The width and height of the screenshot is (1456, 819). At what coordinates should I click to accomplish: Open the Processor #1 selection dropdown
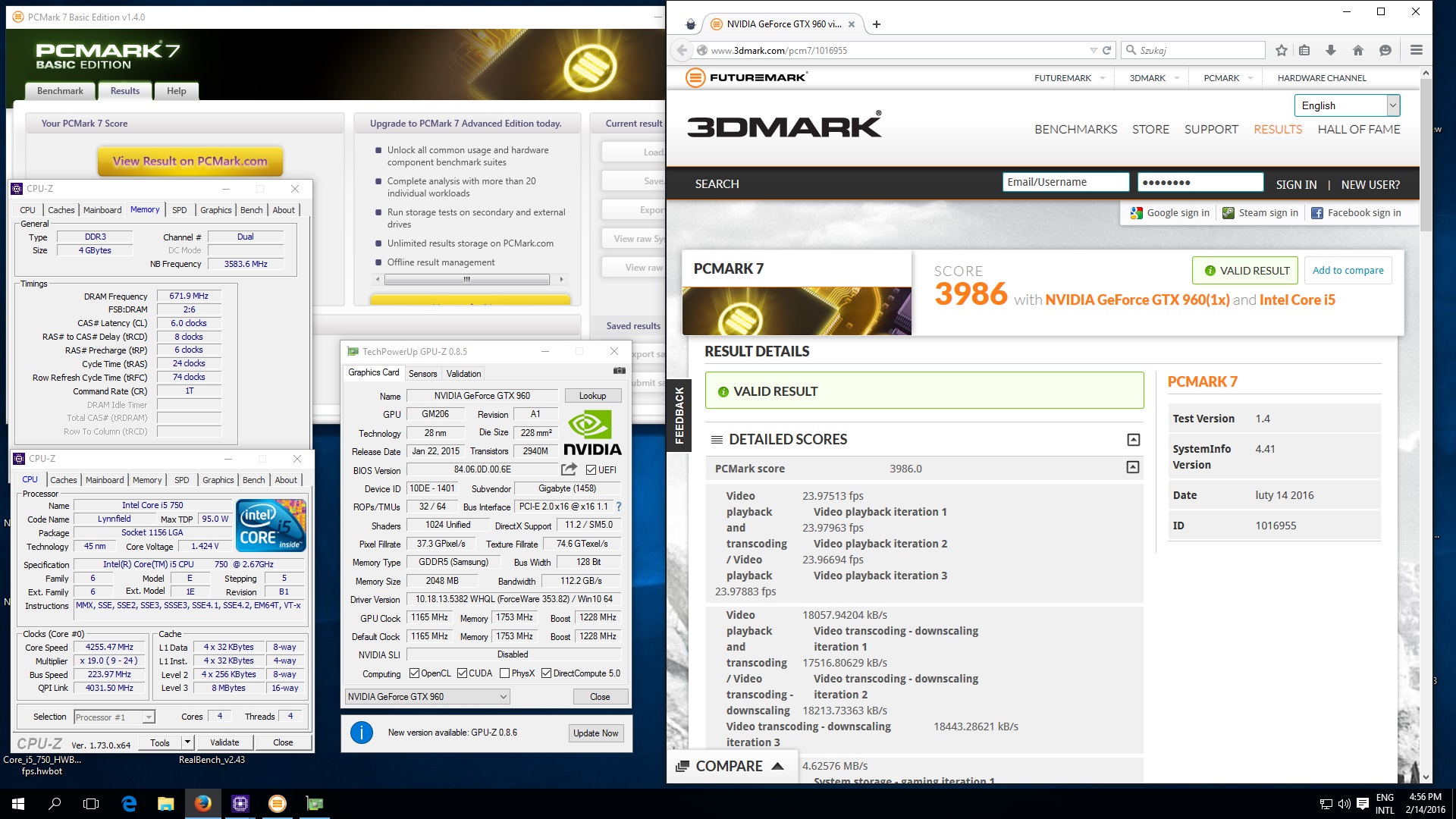click(x=115, y=717)
